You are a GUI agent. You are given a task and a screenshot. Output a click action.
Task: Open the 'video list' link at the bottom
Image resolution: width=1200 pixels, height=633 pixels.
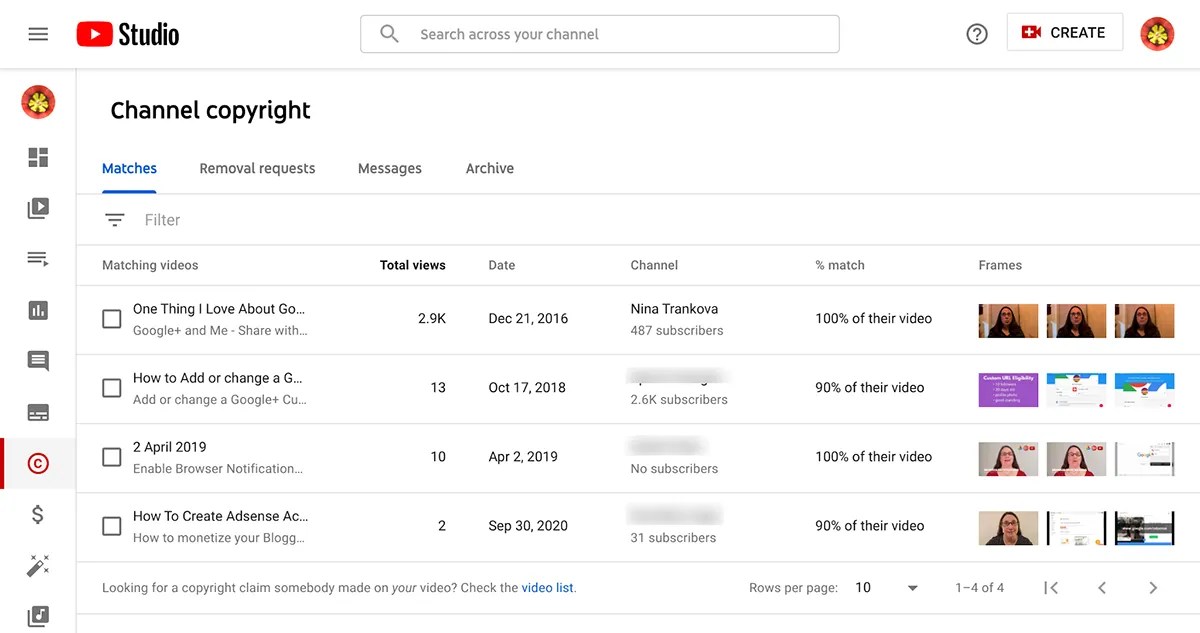[547, 588]
